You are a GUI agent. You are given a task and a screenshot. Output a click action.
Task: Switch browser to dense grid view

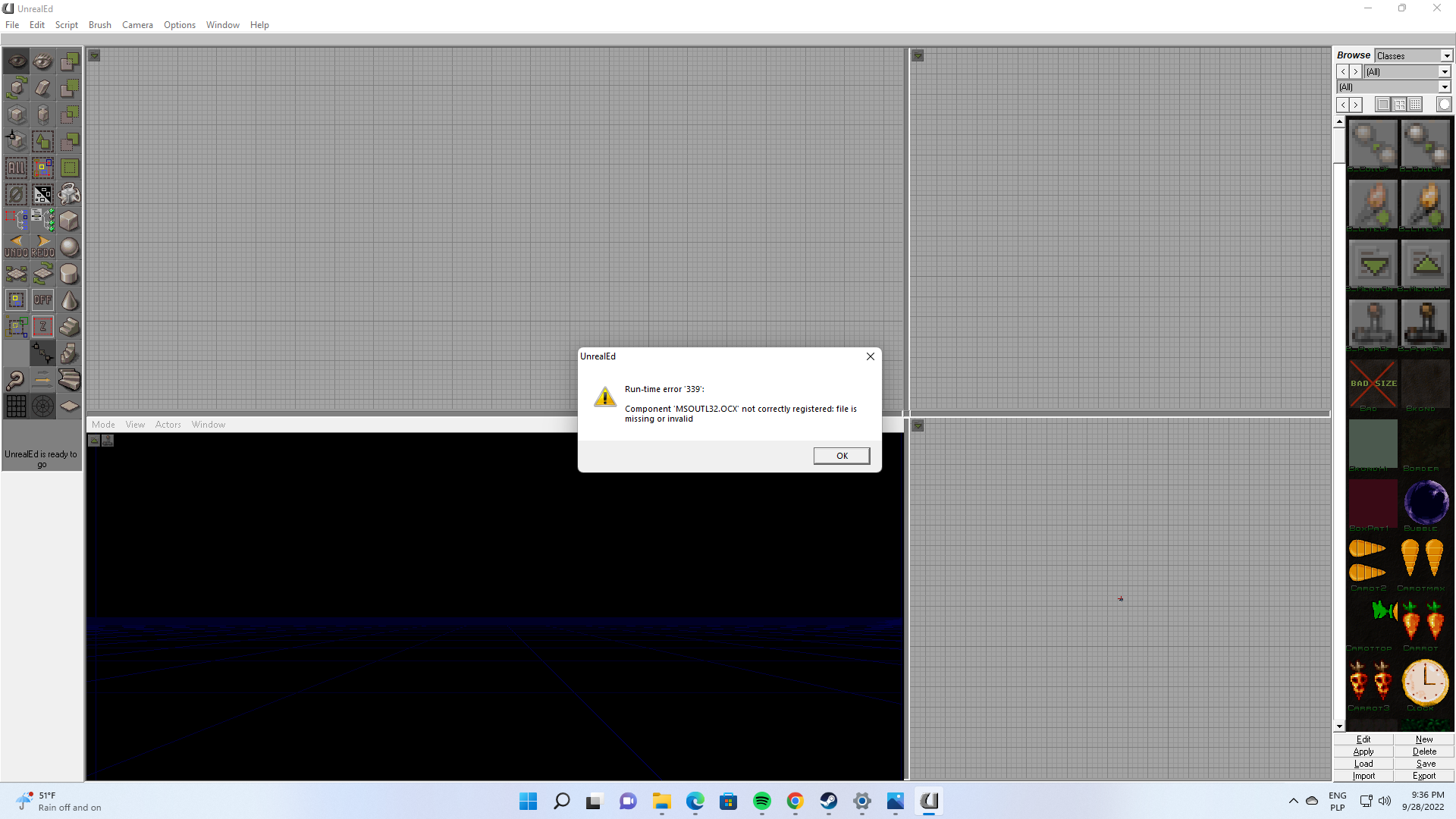pos(1415,105)
